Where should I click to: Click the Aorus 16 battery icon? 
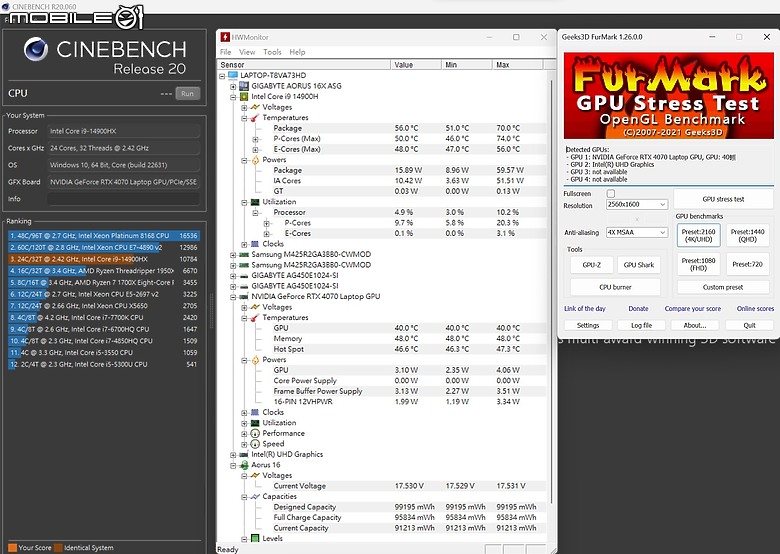click(x=244, y=465)
